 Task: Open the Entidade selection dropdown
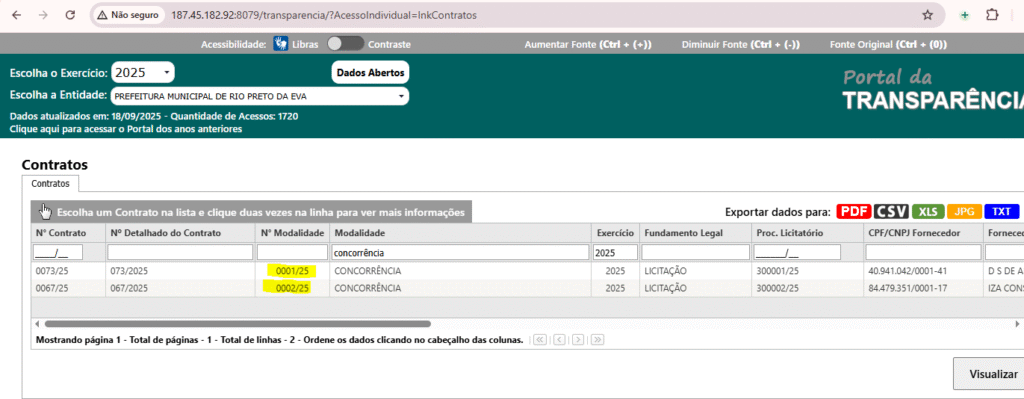[260, 97]
